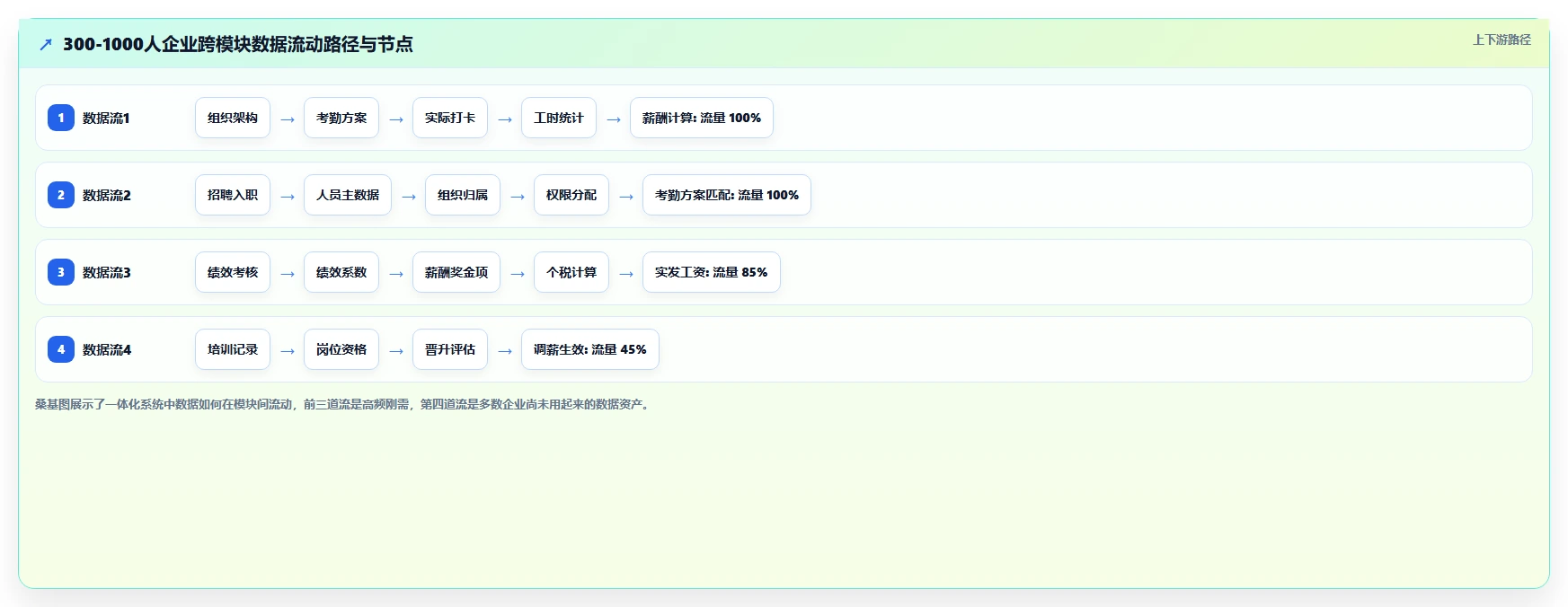Click the 实发工资: 流量 85% node

(x=712, y=272)
